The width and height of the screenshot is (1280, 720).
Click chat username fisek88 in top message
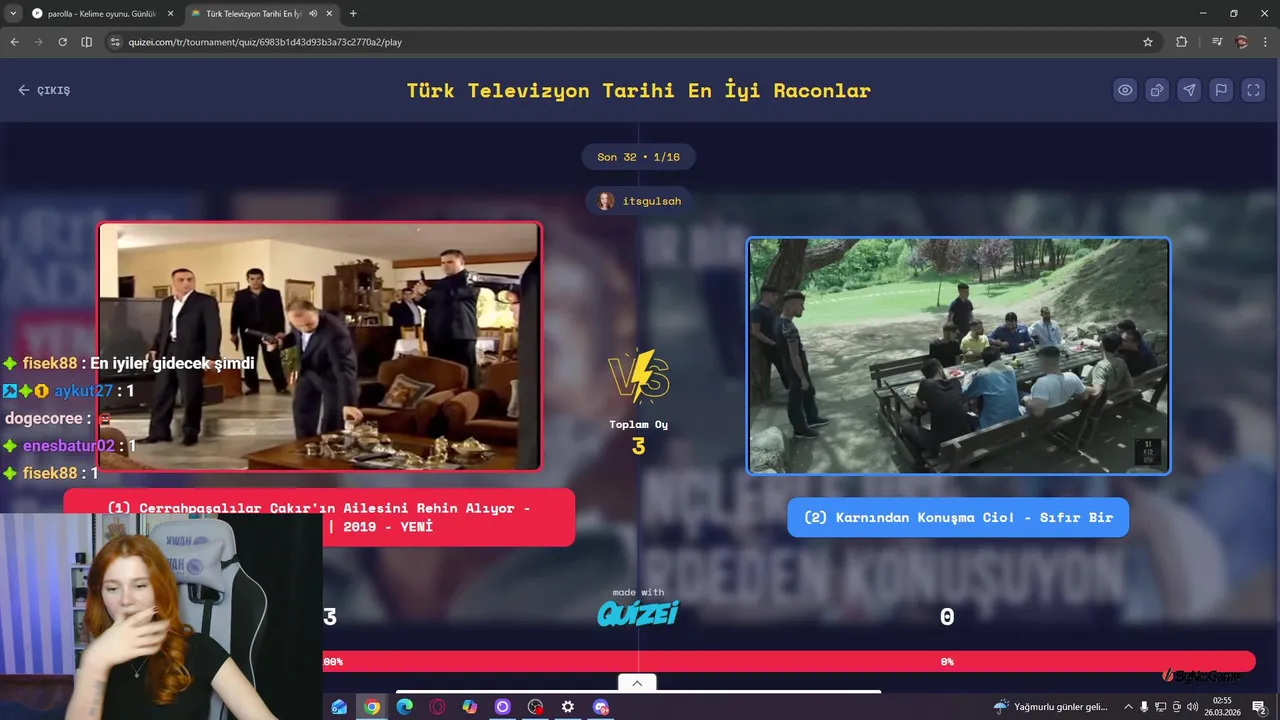coord(50,364)
